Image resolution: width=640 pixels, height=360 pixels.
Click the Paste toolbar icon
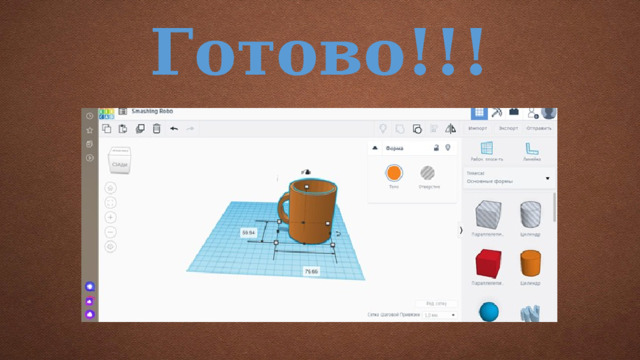123,129
